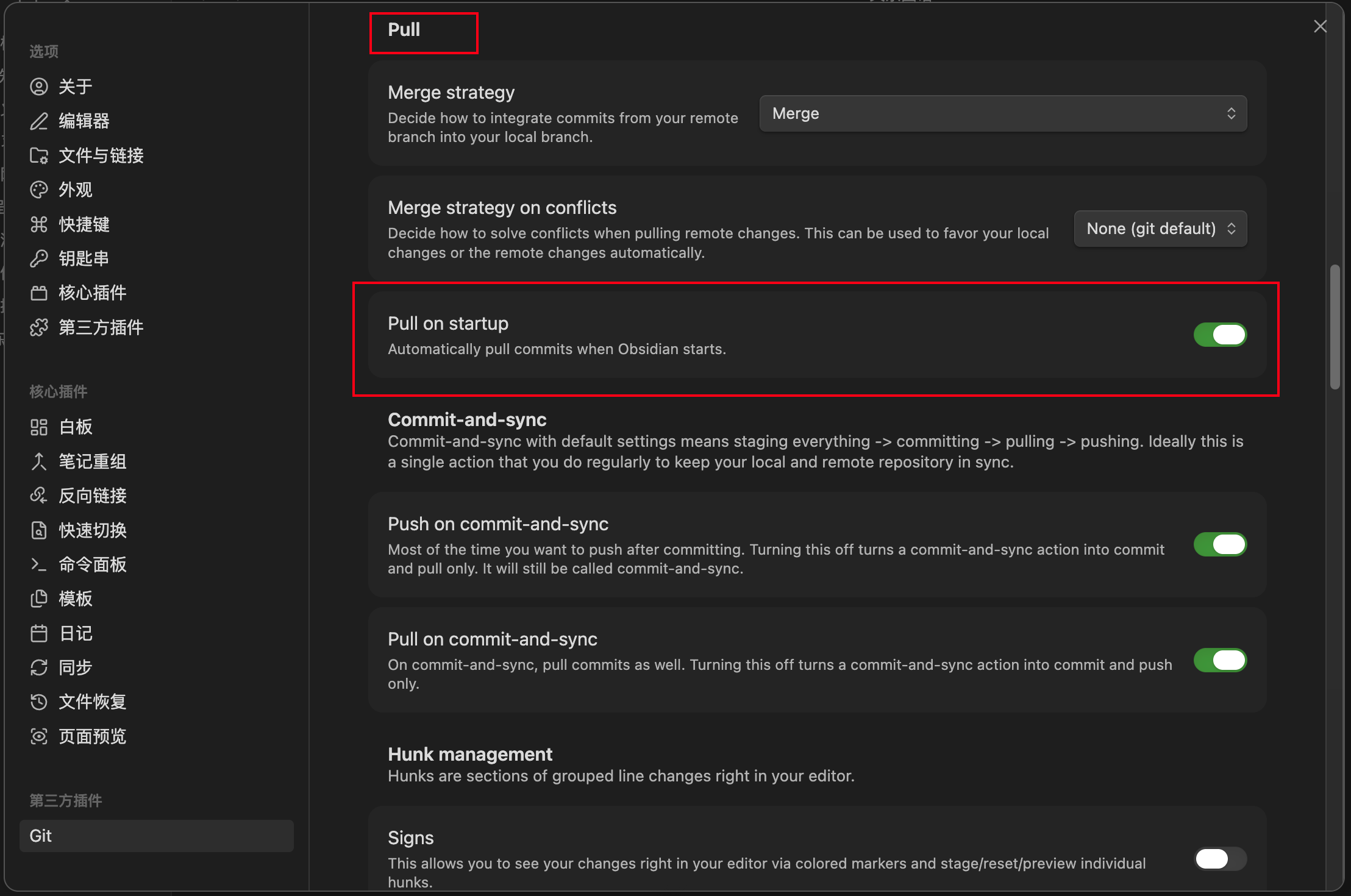Open 第三方插件 settings section

(x=157, y=327)
